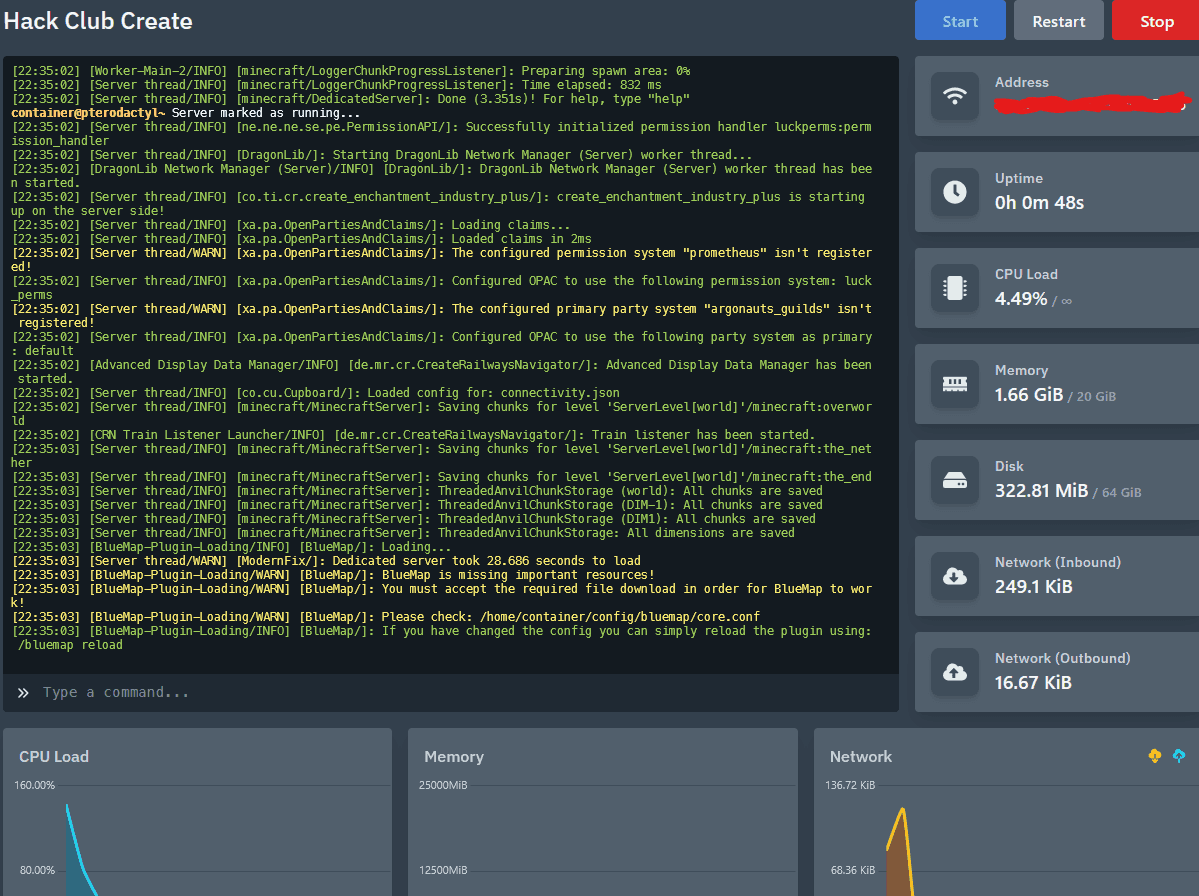Click the RAM icon on Memory card

954,384
